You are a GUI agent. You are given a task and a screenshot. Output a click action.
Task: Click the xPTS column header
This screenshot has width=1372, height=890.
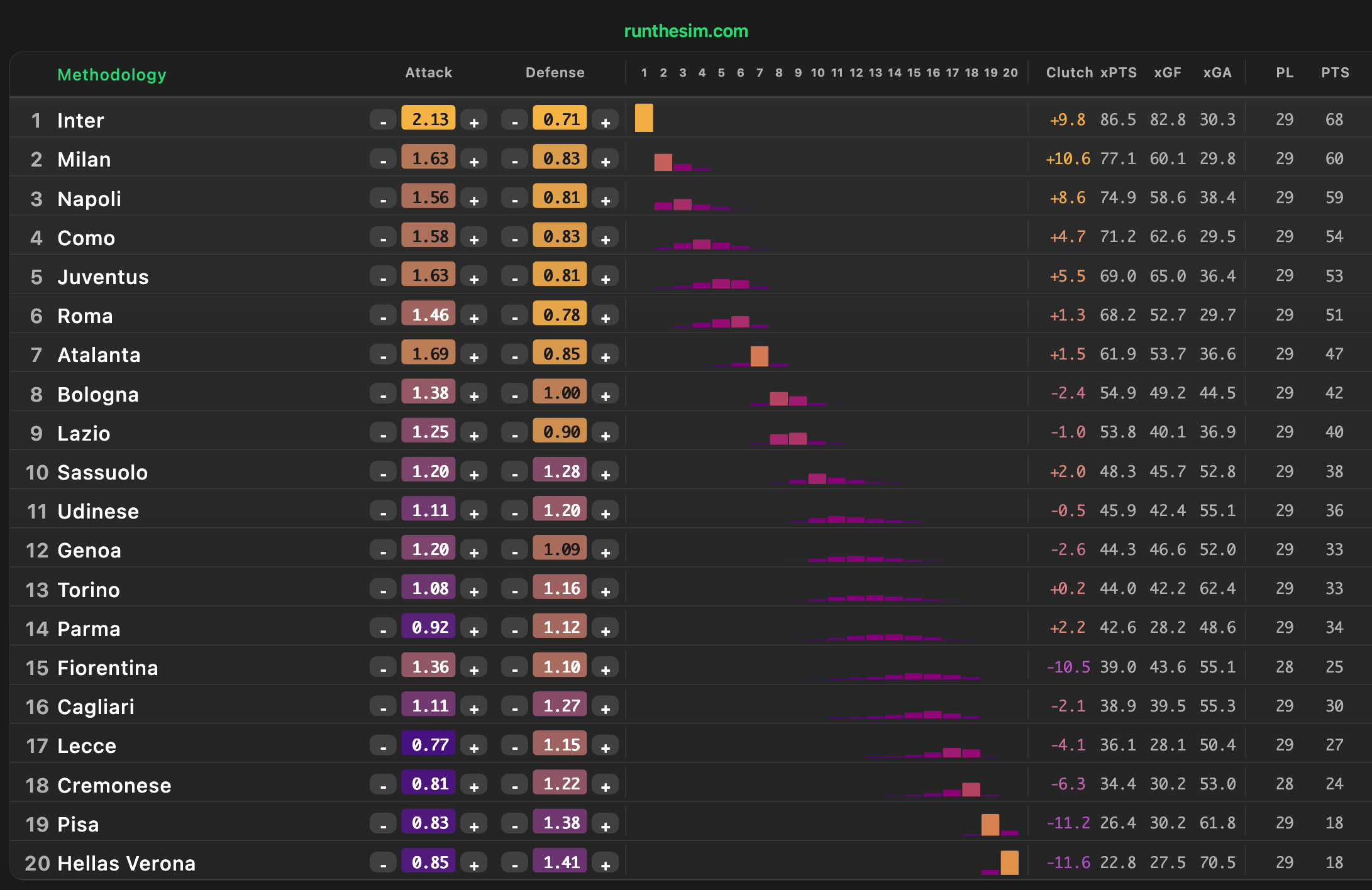click(1118, 73)
